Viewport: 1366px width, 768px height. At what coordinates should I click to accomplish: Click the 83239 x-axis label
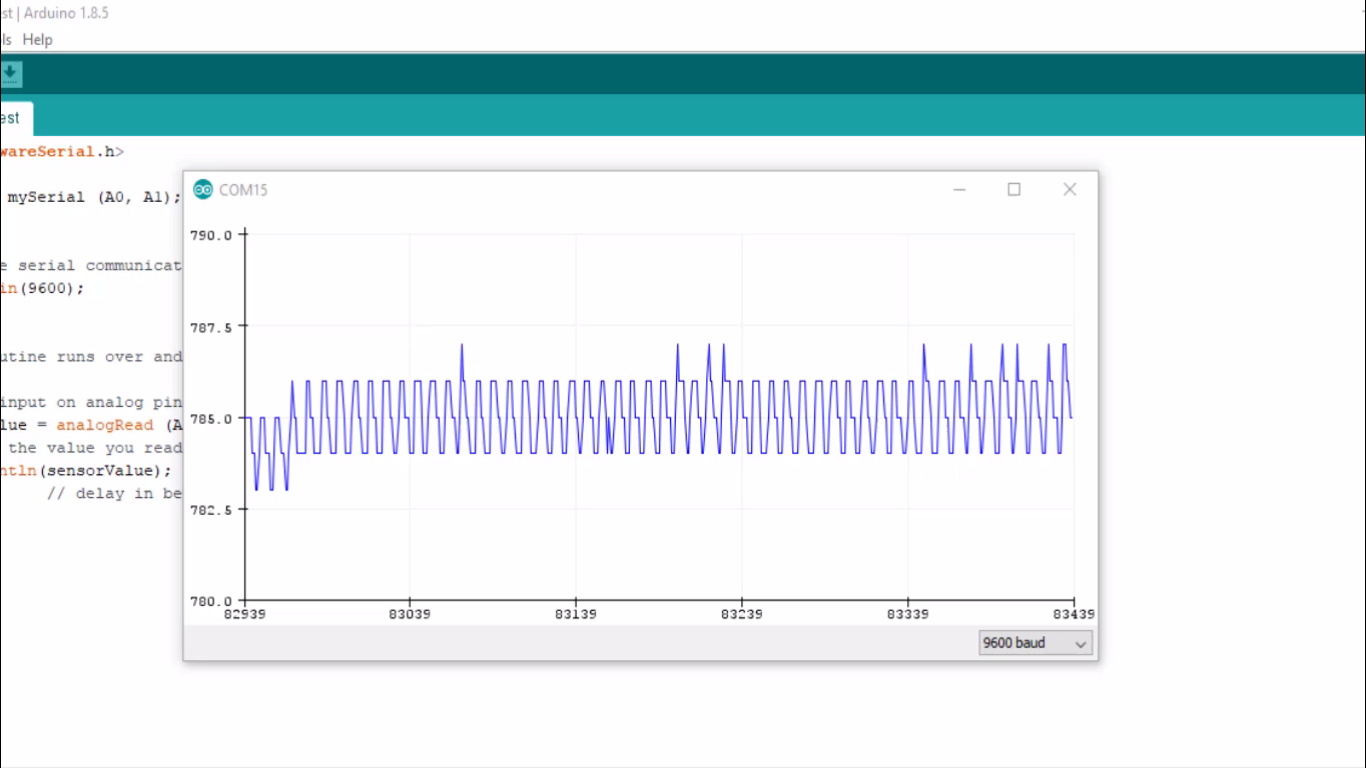click(x=741, y=614)
